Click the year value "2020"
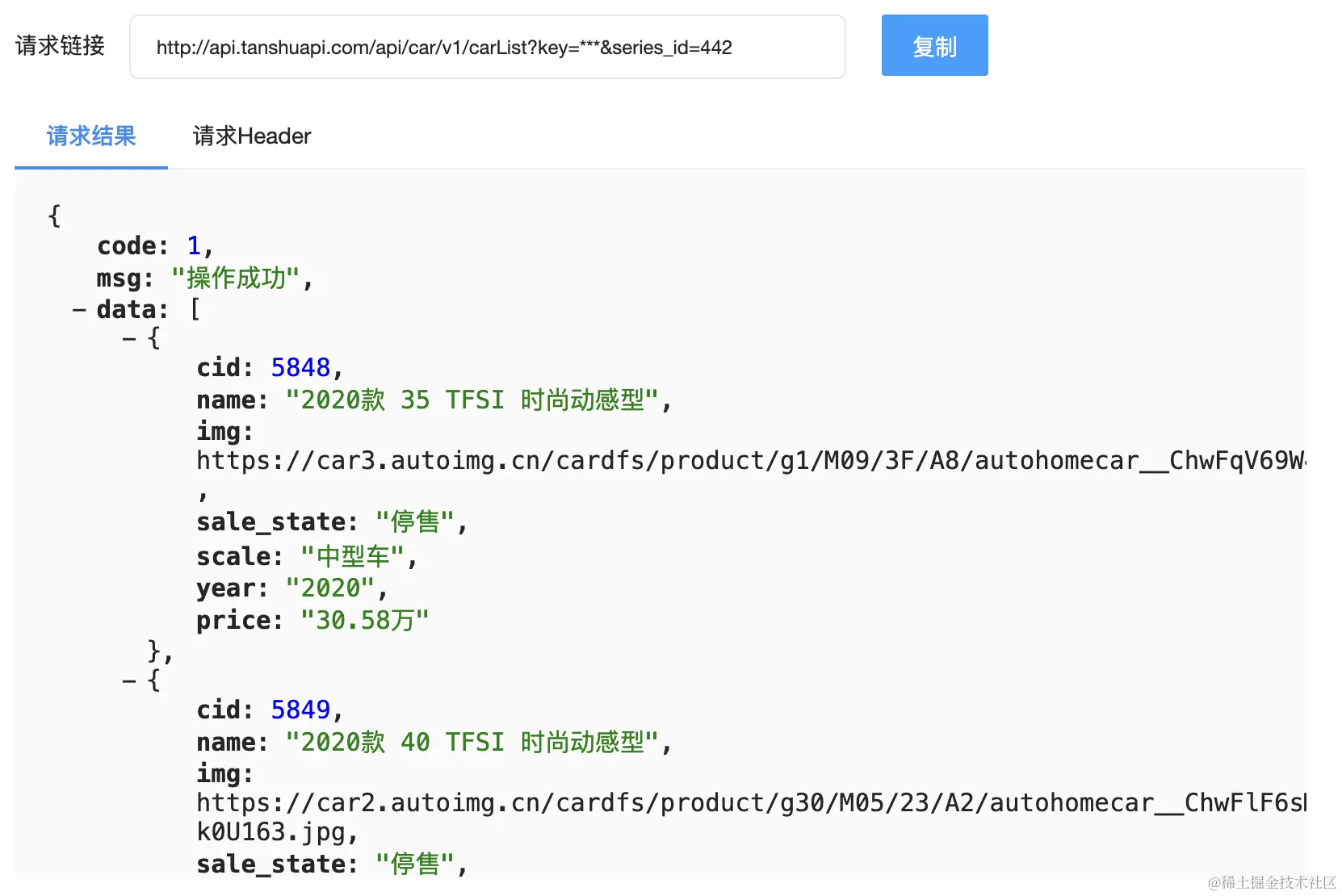The width and height of the screenshot is (1342, 896). point(329,588)
